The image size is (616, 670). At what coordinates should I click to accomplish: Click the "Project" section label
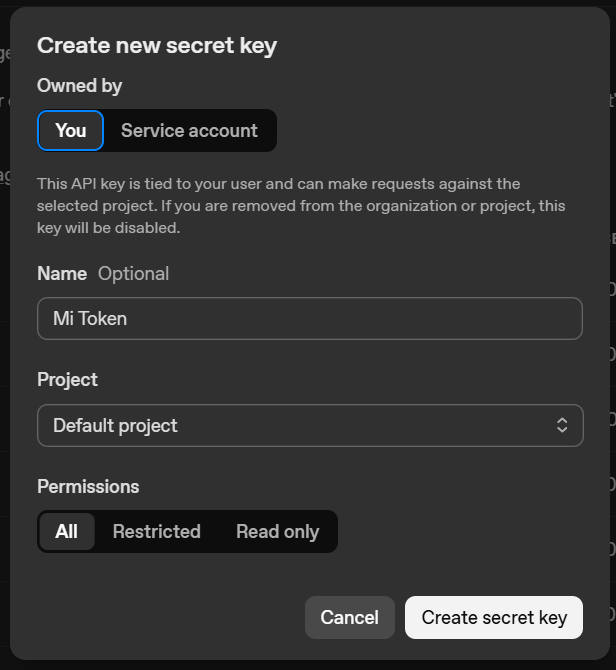tap(67, 380)
